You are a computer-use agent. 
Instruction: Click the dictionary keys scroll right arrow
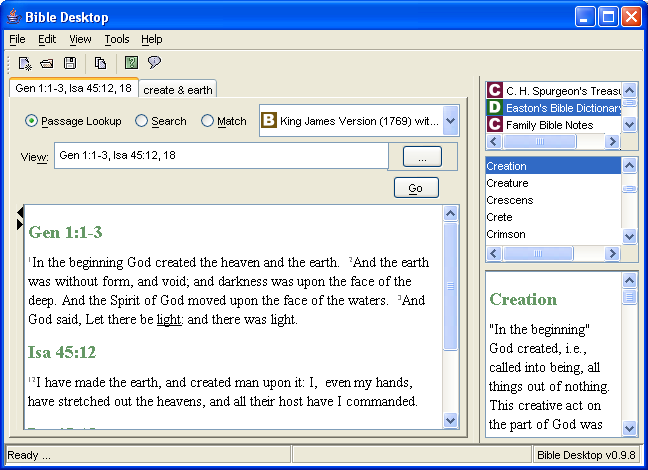[x=612, y=253]
